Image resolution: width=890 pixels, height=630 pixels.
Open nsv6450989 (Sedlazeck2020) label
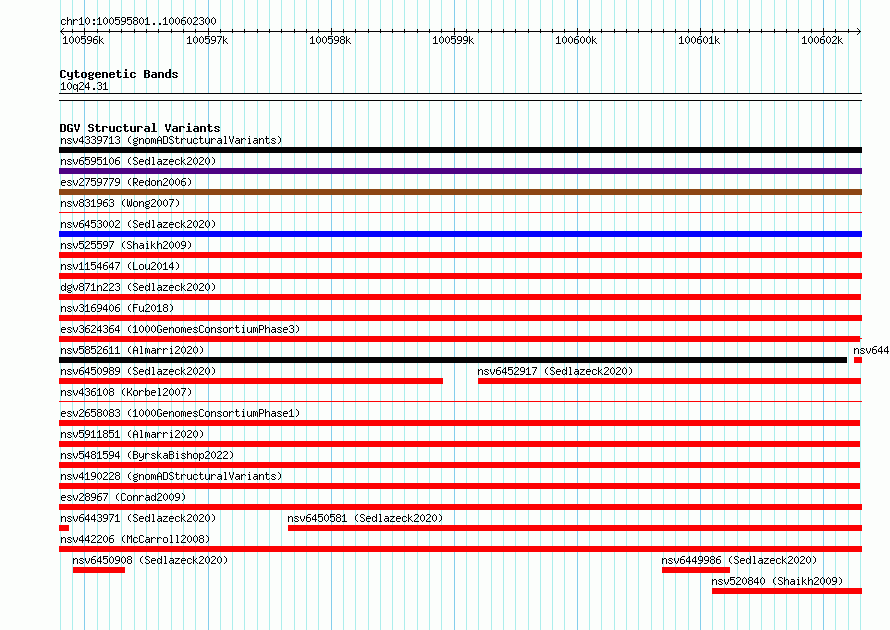point(138,371)
